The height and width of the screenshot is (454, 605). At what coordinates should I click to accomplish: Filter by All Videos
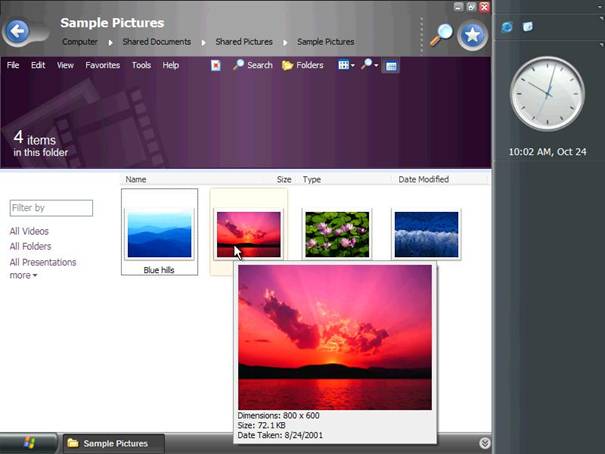point(29,231)
